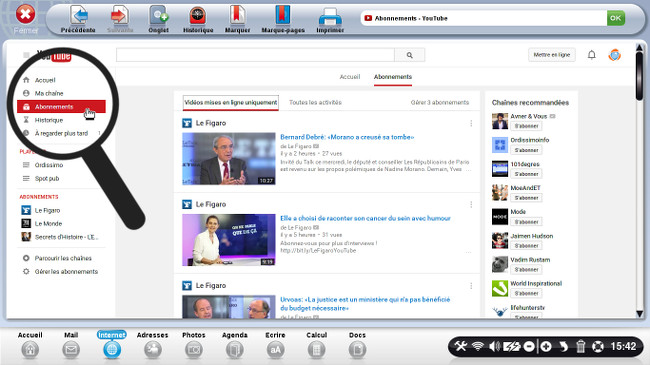Open the Ordissimo playlist

(x=49, y=165)
